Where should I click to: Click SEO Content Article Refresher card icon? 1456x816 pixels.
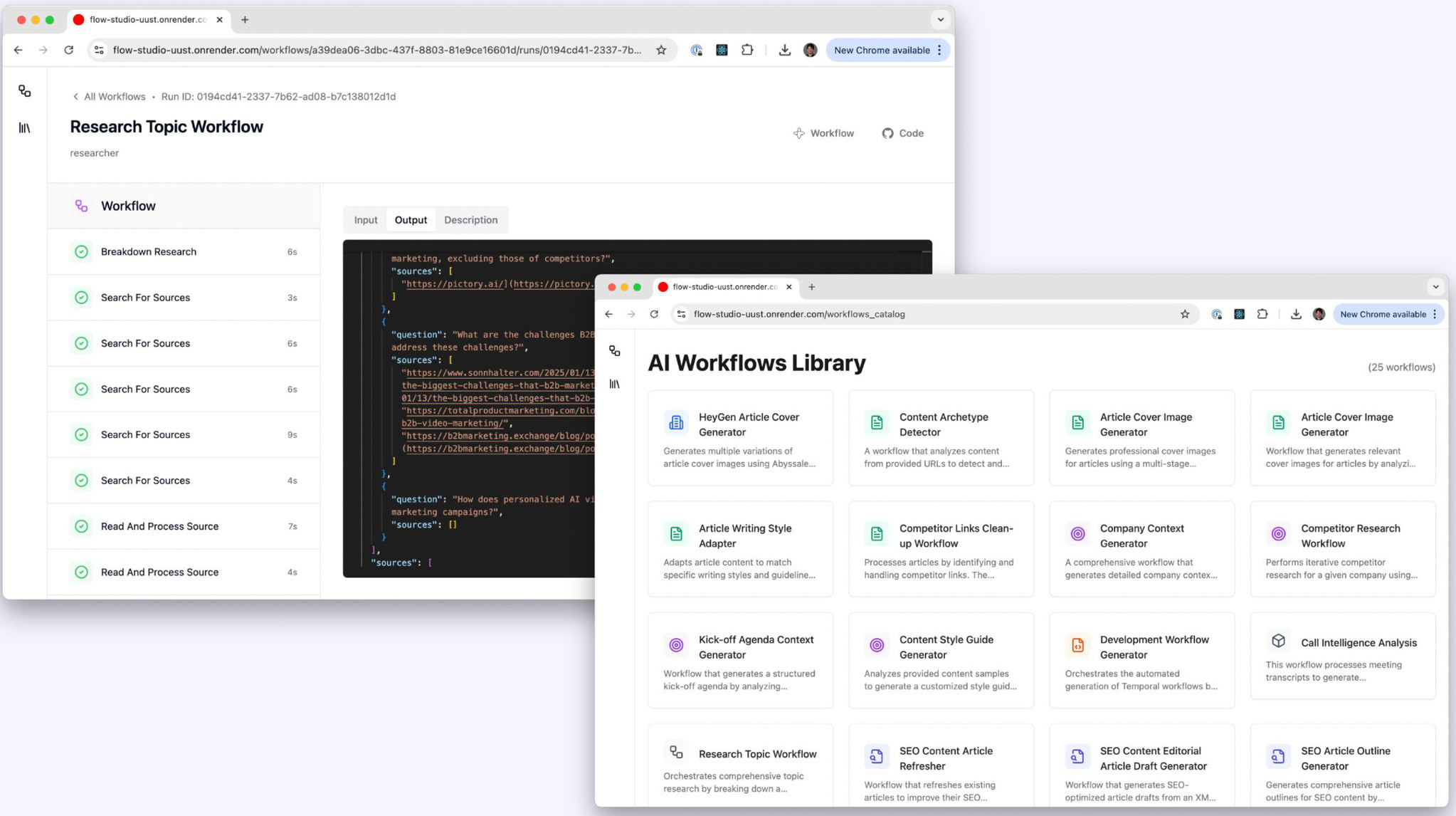click(877, 755)
